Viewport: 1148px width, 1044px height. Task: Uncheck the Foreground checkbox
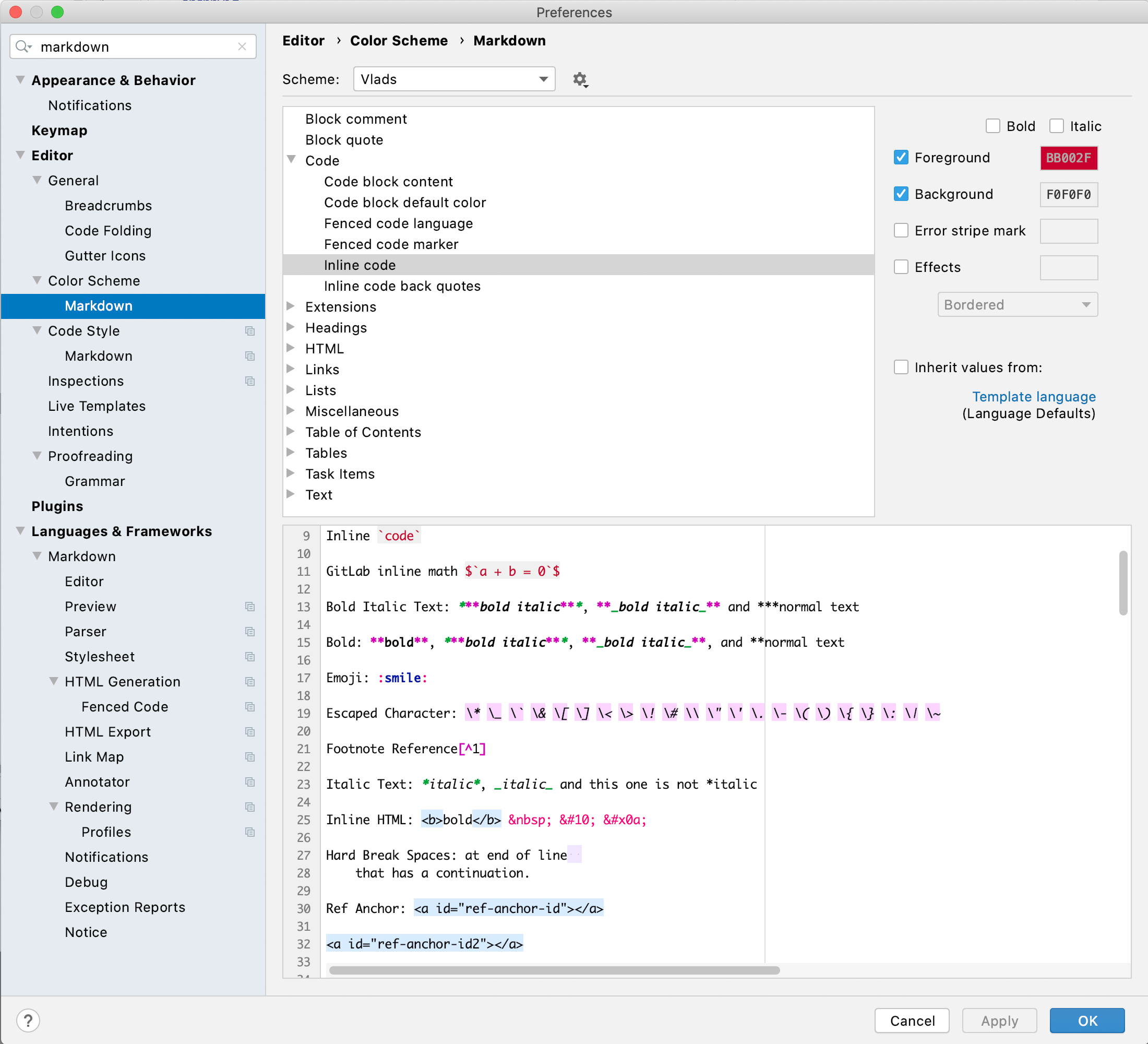(901, 158)
